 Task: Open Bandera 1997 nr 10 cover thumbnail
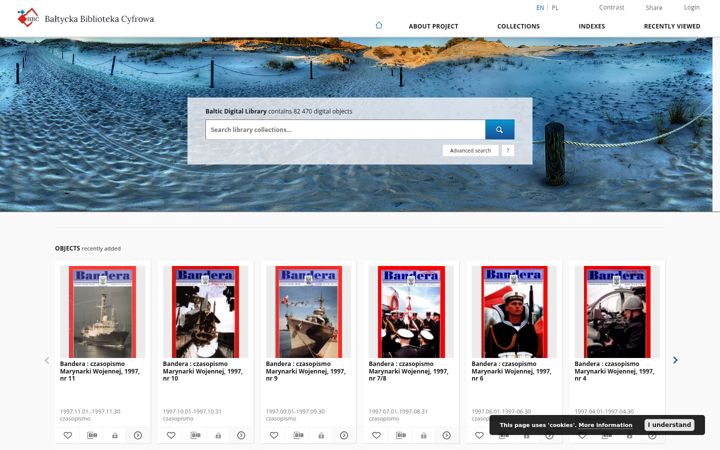tap(205, 312)
